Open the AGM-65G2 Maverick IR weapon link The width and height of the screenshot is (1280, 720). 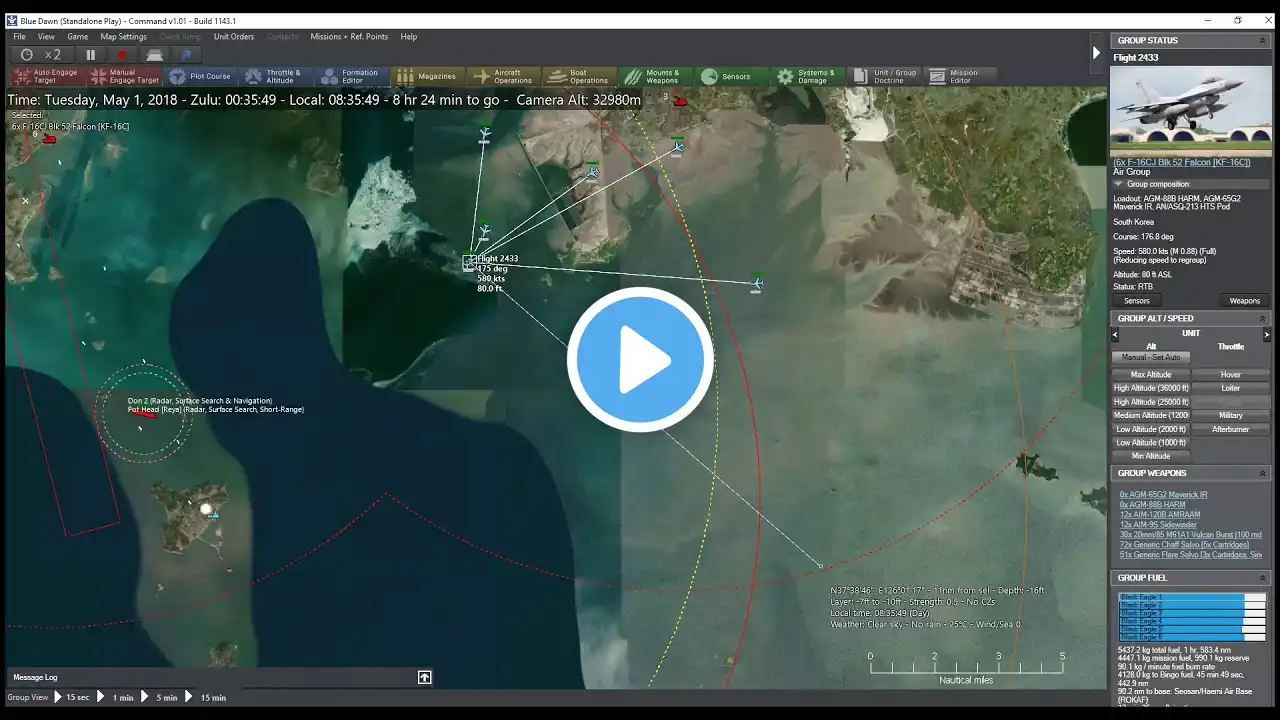coord(1163,495)
